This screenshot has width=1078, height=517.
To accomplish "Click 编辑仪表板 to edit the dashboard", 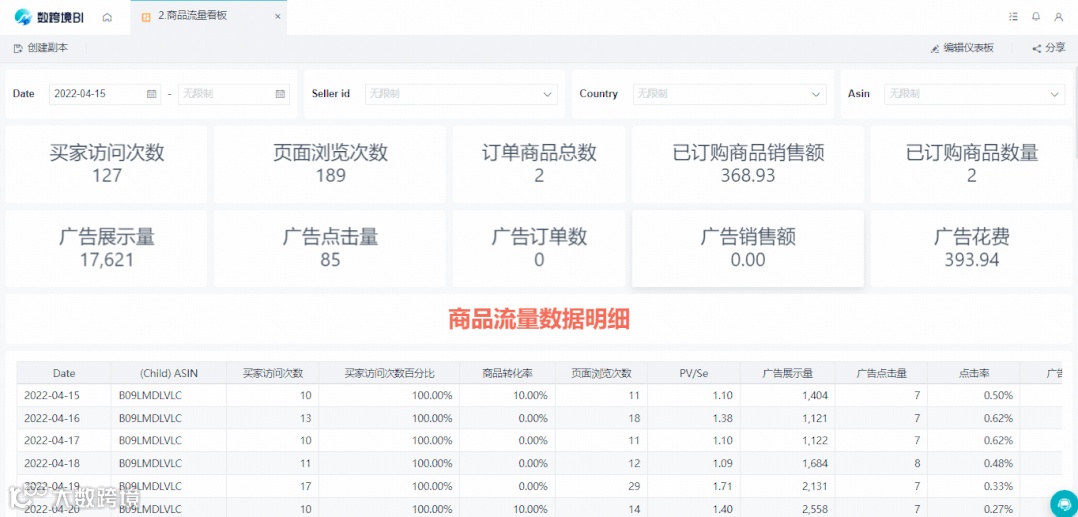I will pyautogui.click(x=961, y=48).
